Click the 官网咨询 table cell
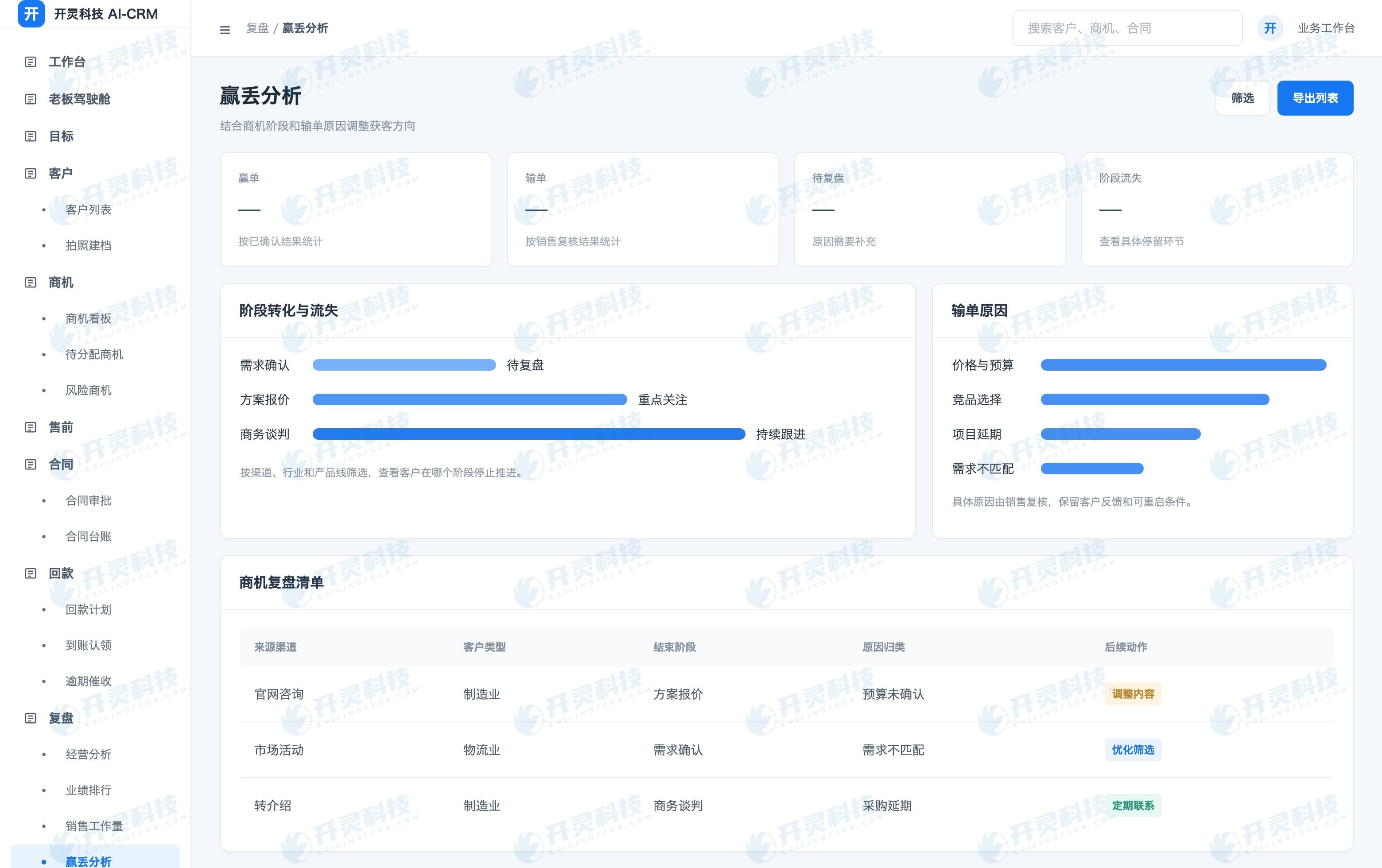The width and height of the screenshot is (1382, 868). tap(279, 694)
